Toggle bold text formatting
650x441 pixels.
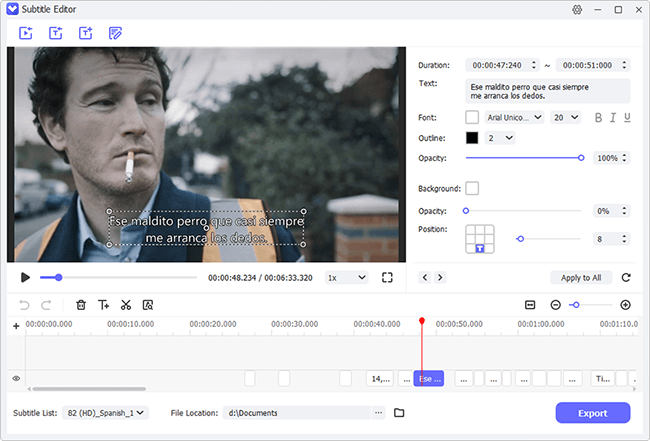[x=598, y=118]
